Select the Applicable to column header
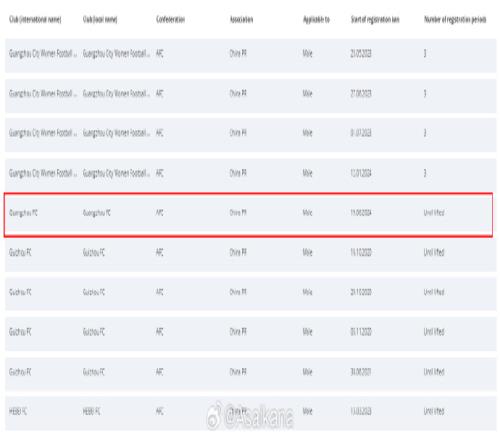The height and width of the screenshot is (440, 500). point(316,20)
